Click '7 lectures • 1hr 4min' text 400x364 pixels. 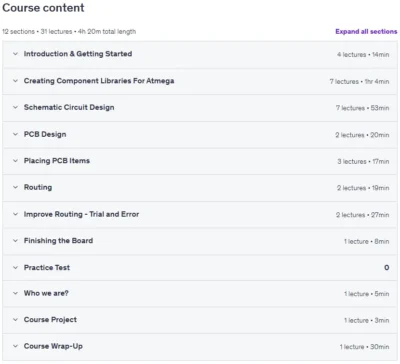(x=359, y=81)
